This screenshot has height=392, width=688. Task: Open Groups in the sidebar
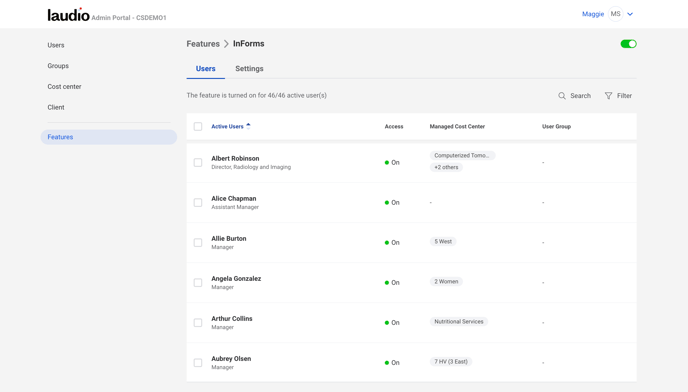(x=58, y=66)
